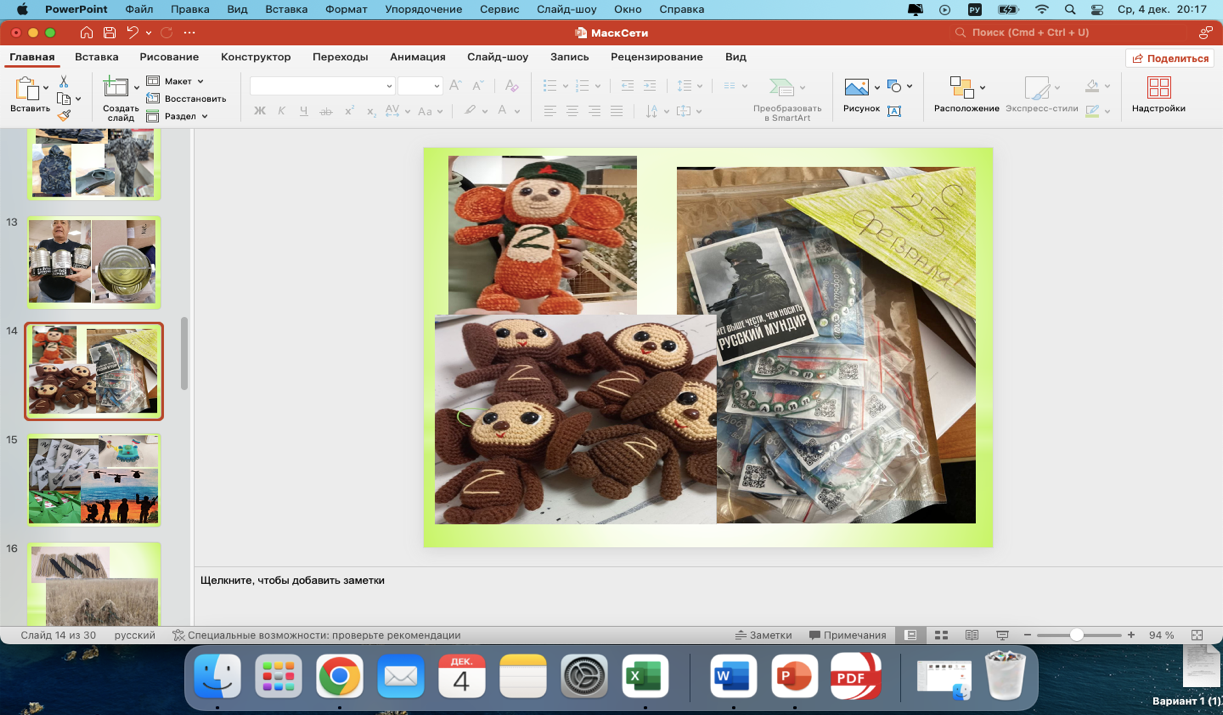The image size is (1223, 715).
Task: Expand the bullet list dropdown
Action: [565, 86]
